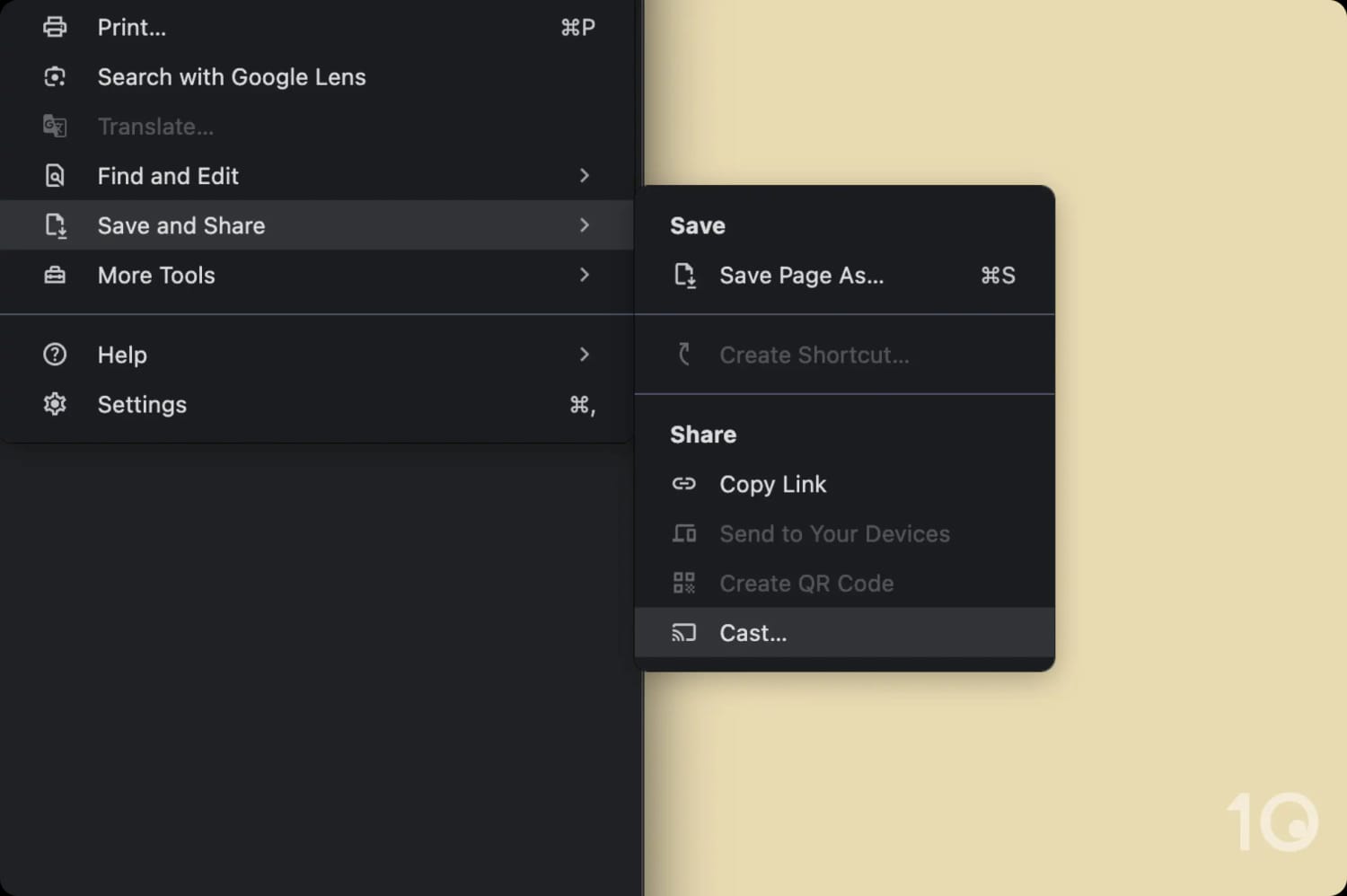This screenshot has width=1347, height=896.
Task: Click the Help question mark icon
Action: (55, 355)
